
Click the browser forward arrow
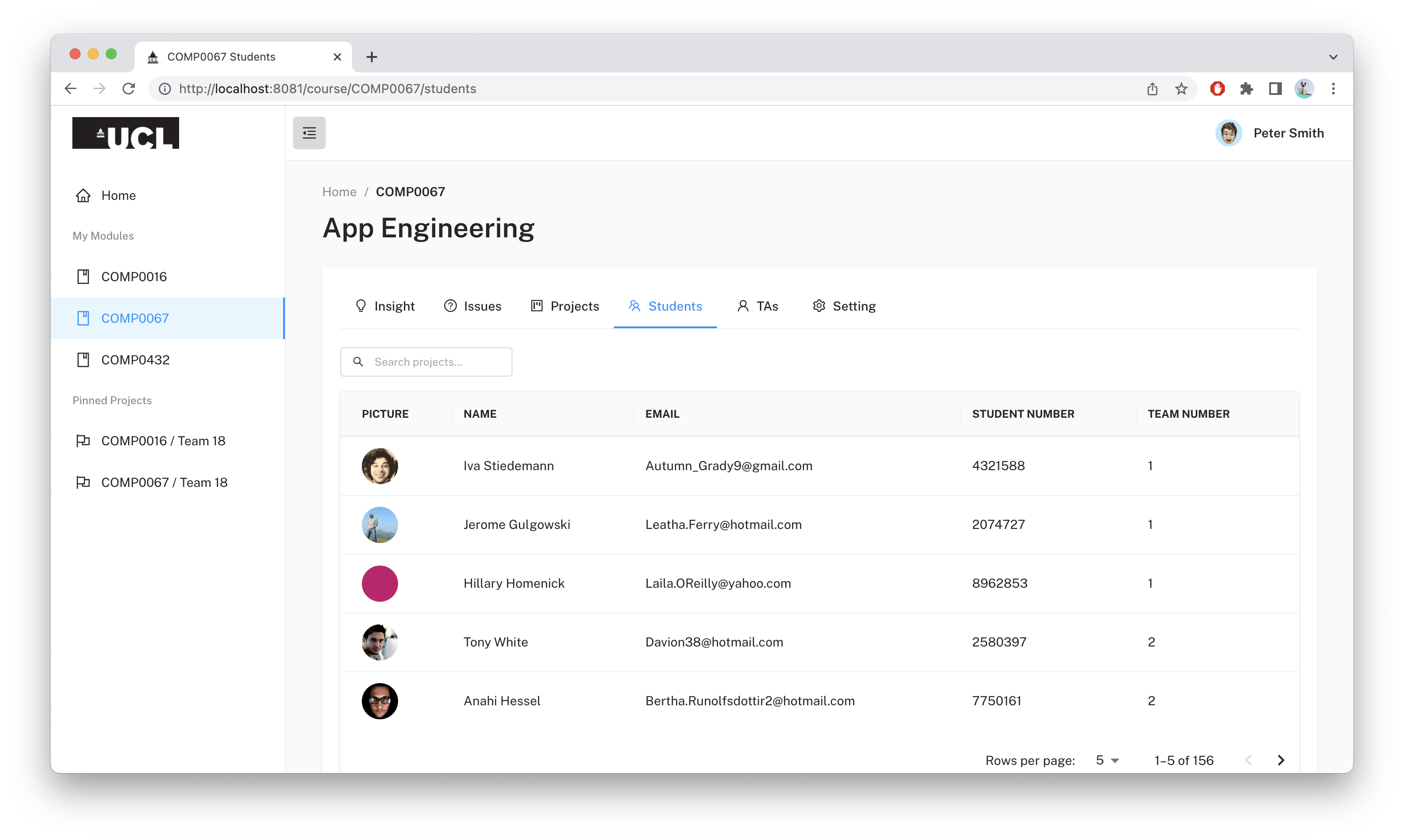[x=100, y=89]
